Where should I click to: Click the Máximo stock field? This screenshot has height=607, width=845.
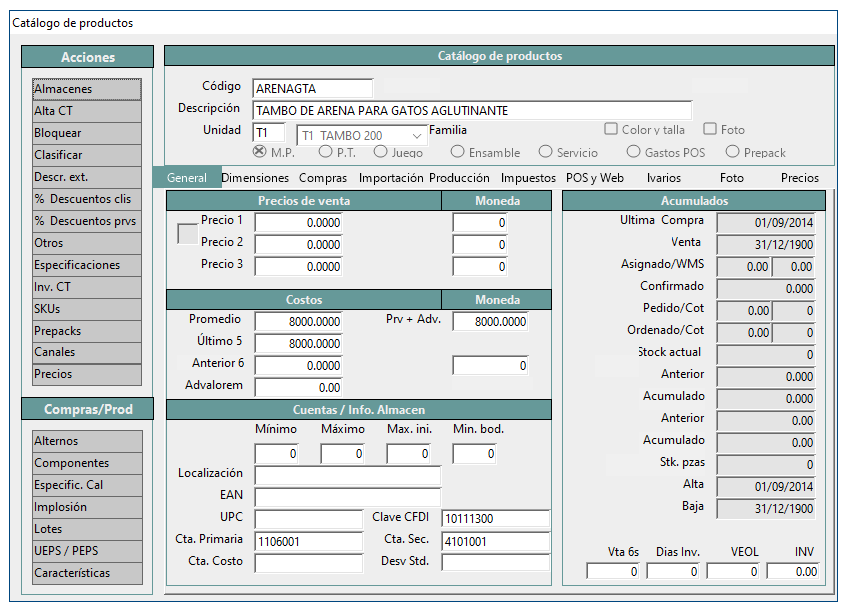coord(342,454)
